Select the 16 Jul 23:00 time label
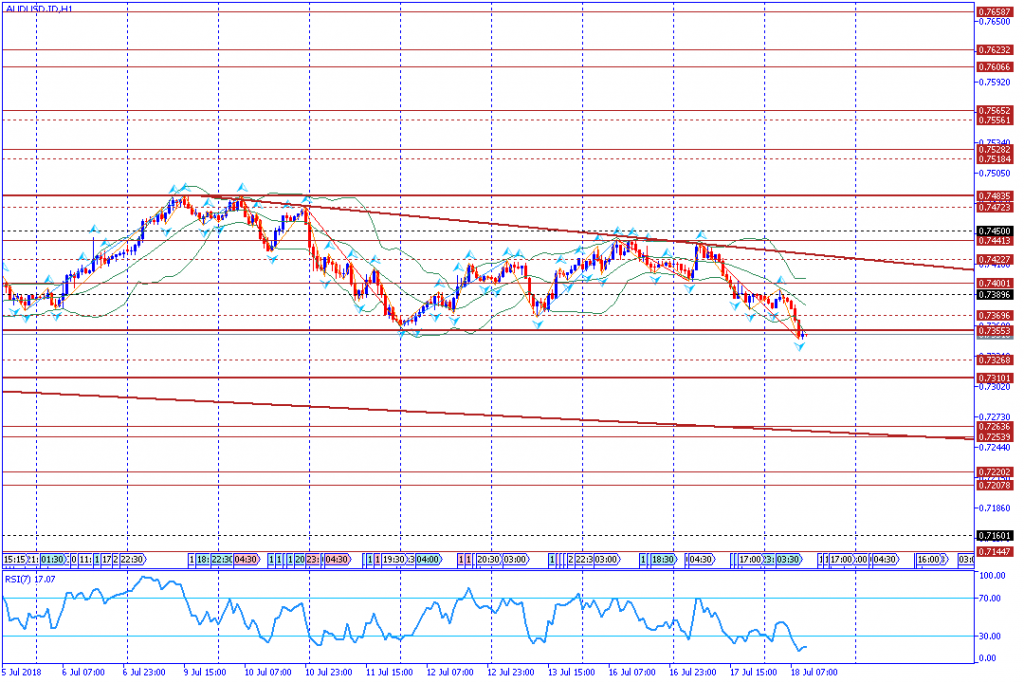 [x=693, y=672]
